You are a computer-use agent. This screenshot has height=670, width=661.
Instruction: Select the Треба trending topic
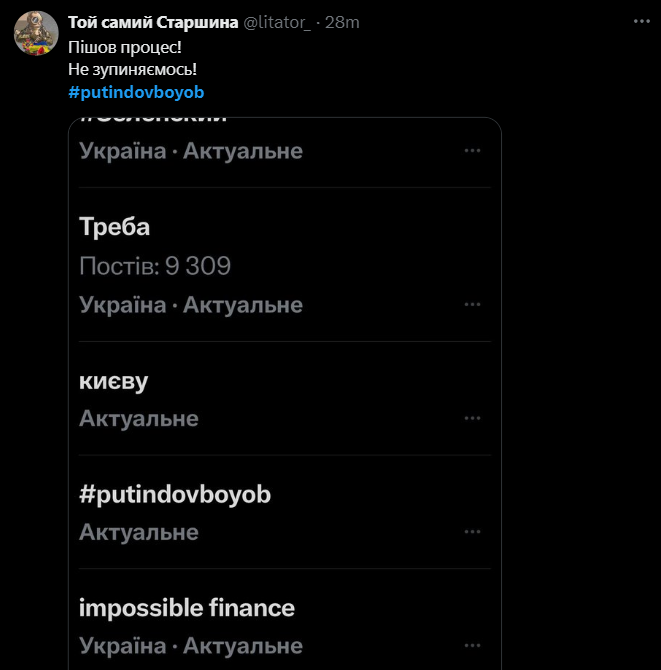tap(115, 227)
